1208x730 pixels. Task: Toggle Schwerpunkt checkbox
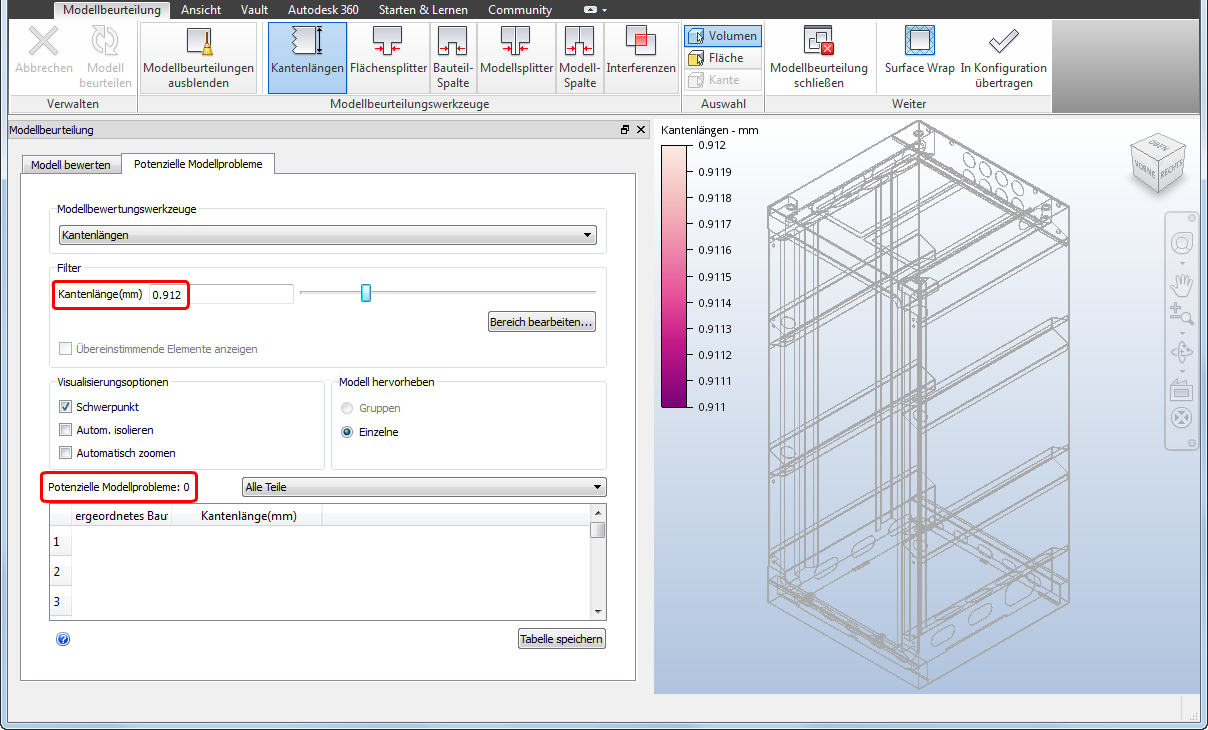tap(65, 407)
